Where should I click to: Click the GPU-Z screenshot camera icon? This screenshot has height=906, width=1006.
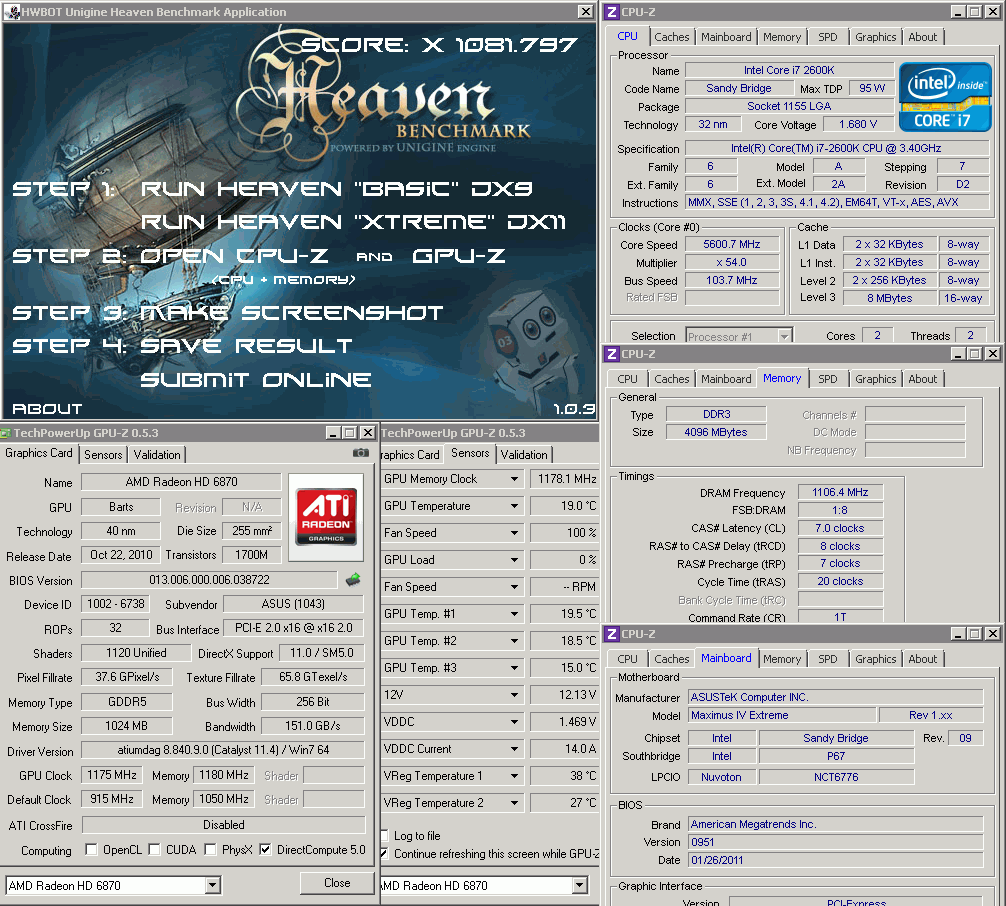(x=361, y=453)
